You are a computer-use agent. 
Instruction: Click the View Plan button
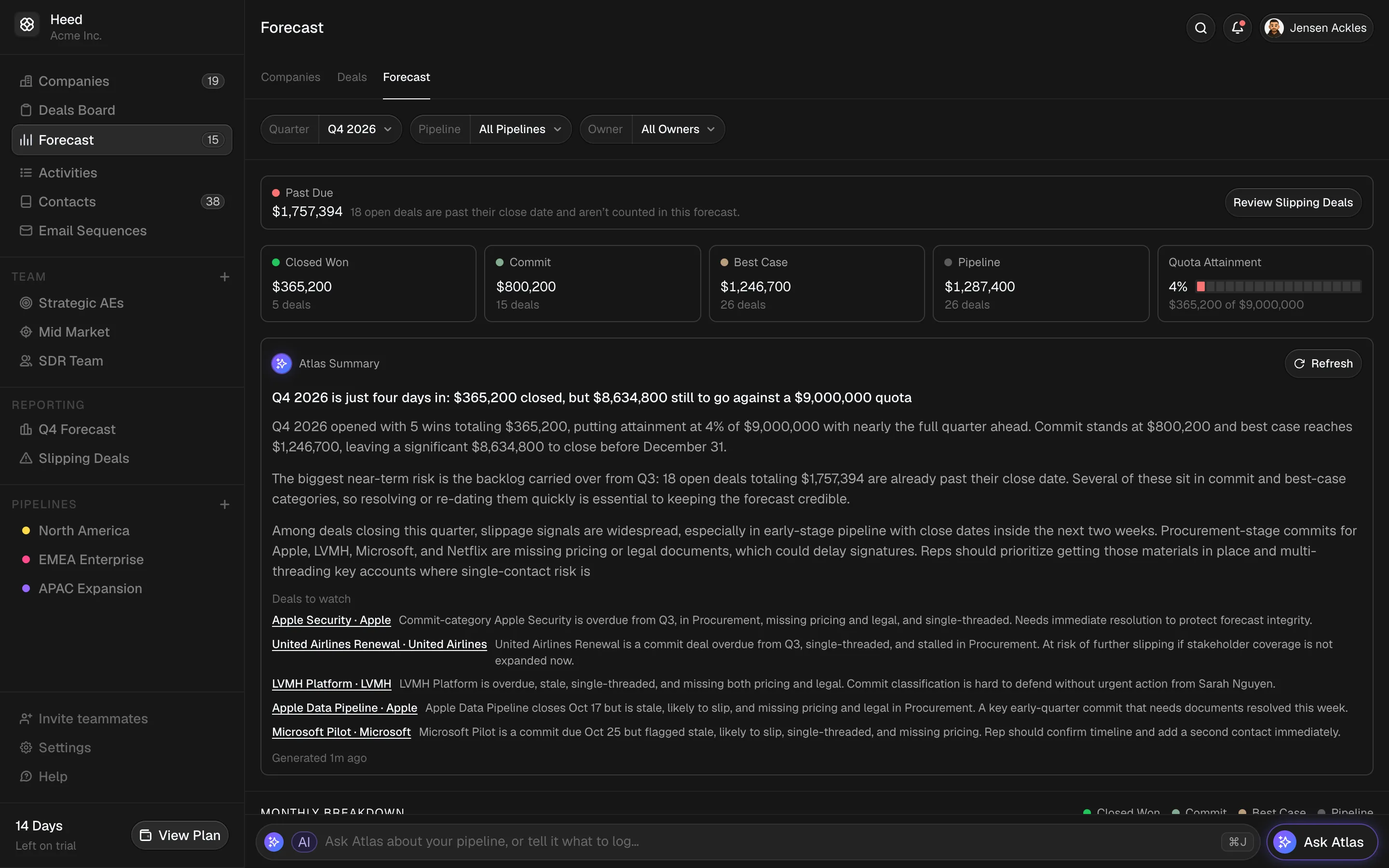click(179, 835)
